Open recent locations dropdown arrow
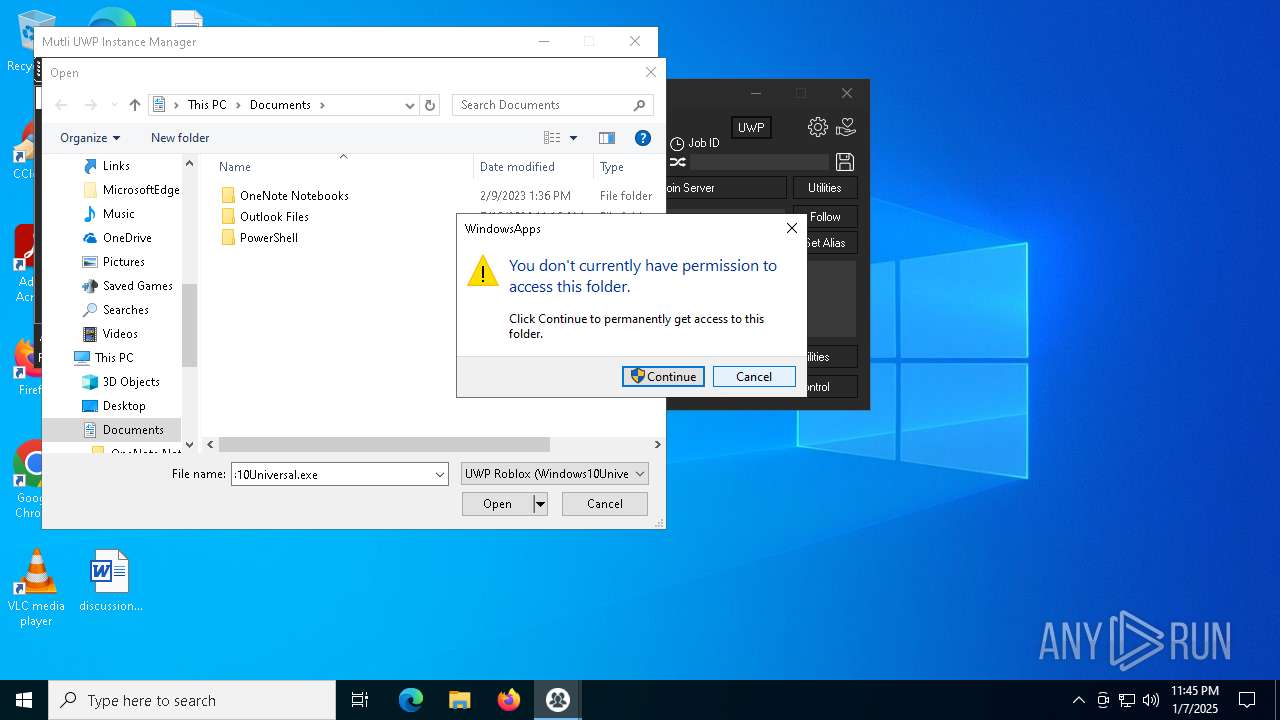Viewport: 1280px width, 720px height. 113,105
